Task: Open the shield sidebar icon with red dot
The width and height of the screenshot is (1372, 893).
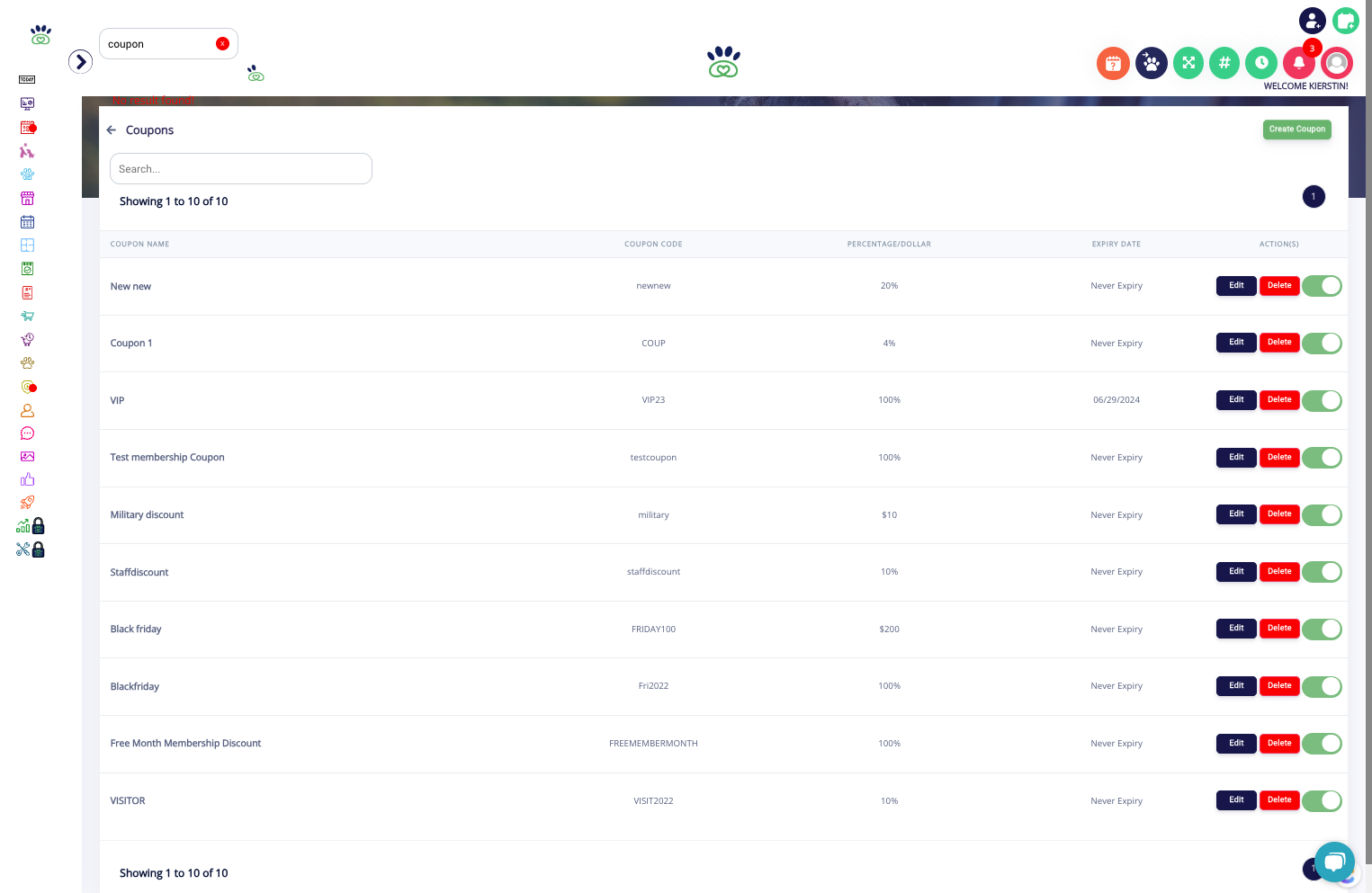Action: [29, 387]
